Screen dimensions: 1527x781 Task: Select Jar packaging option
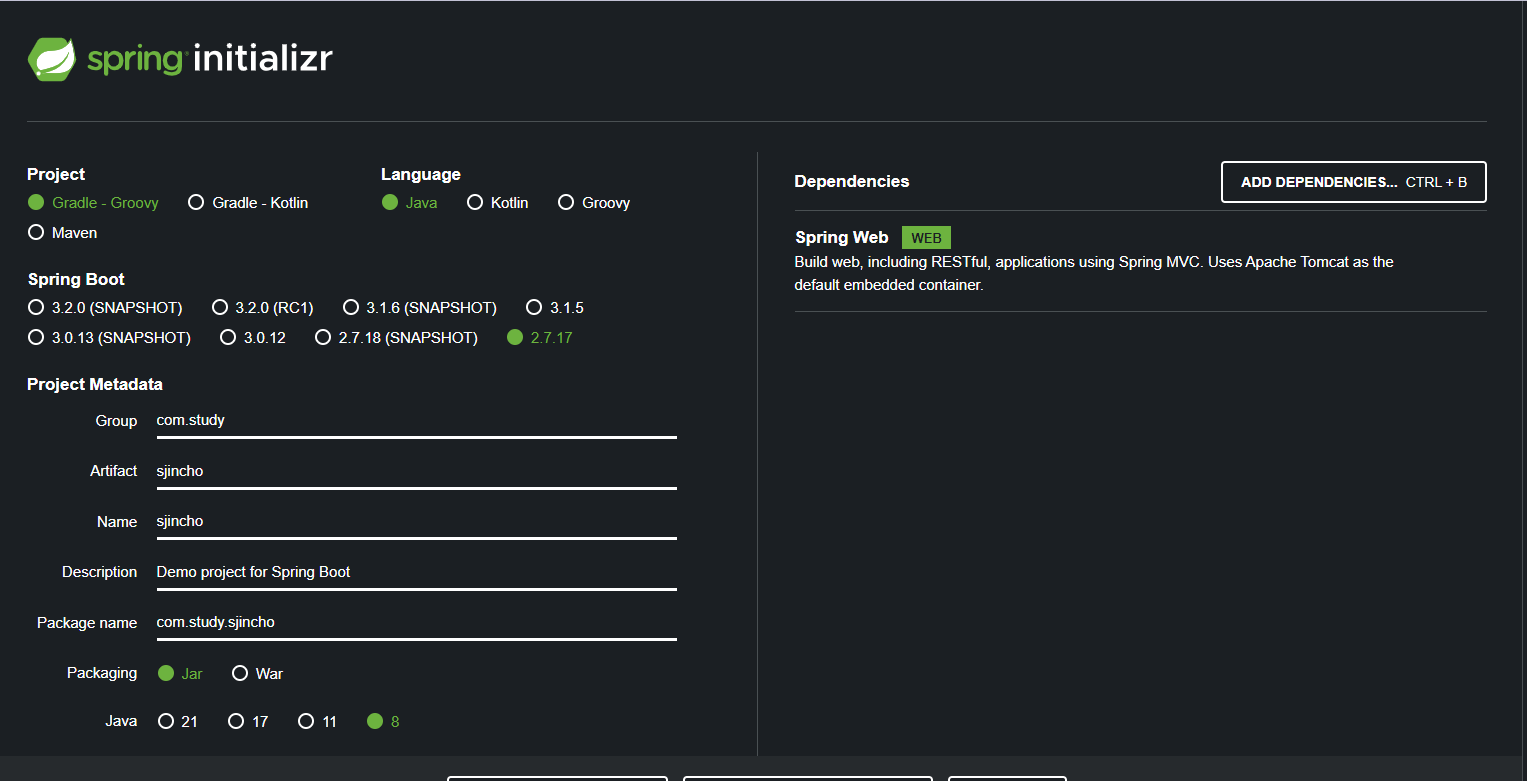(x=180, y=674)
